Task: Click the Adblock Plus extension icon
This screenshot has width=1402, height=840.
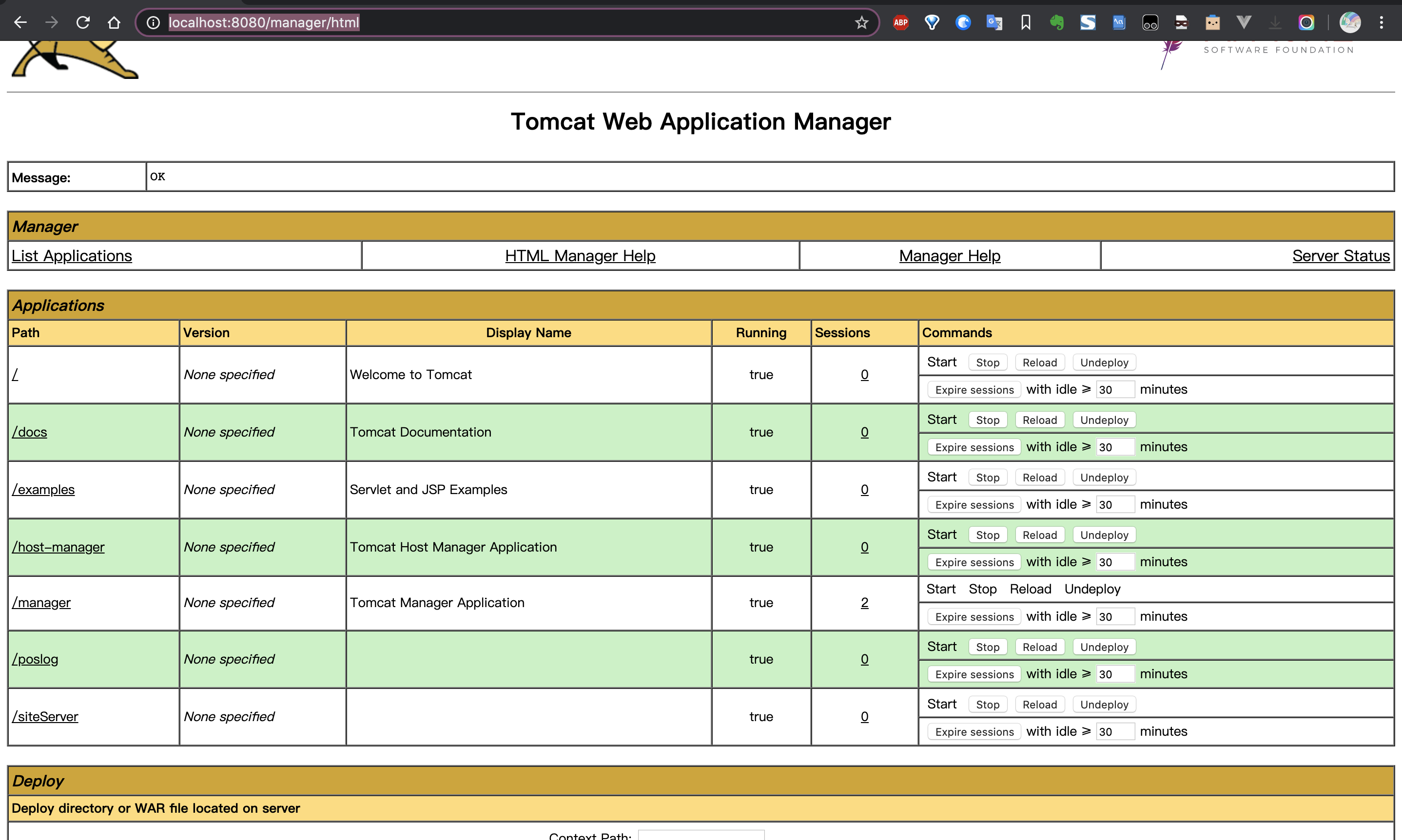Action: [900, 22]
